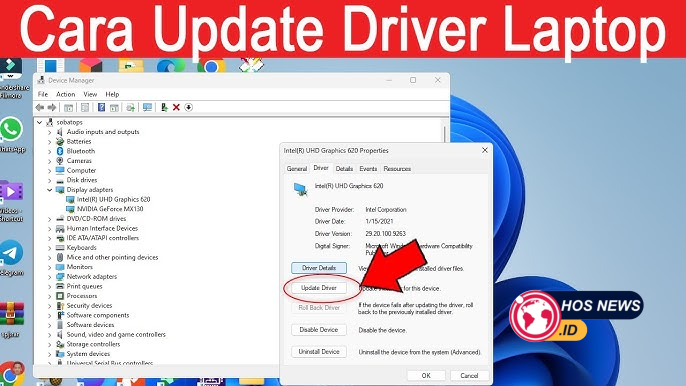
Task: Open WhatsApp desktop shortcut
Action: [11, 129]
